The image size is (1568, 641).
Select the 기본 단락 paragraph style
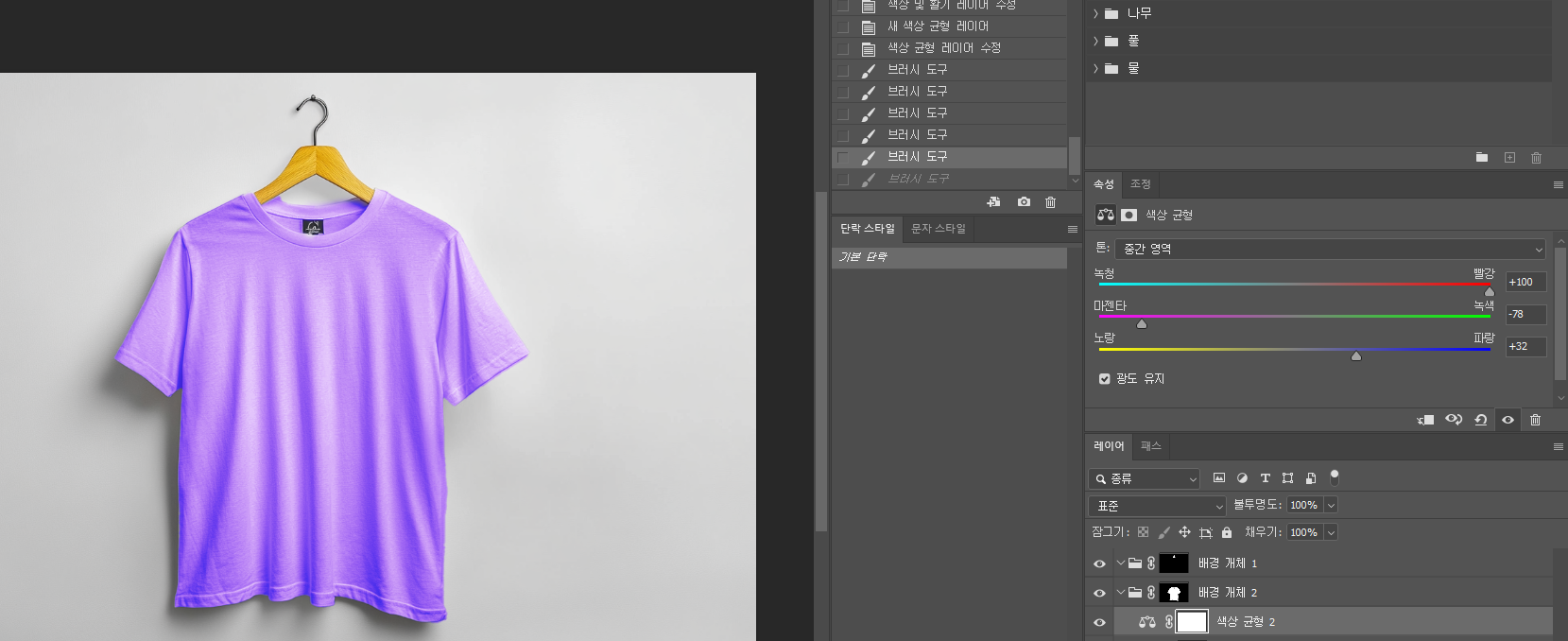[949, 257]
